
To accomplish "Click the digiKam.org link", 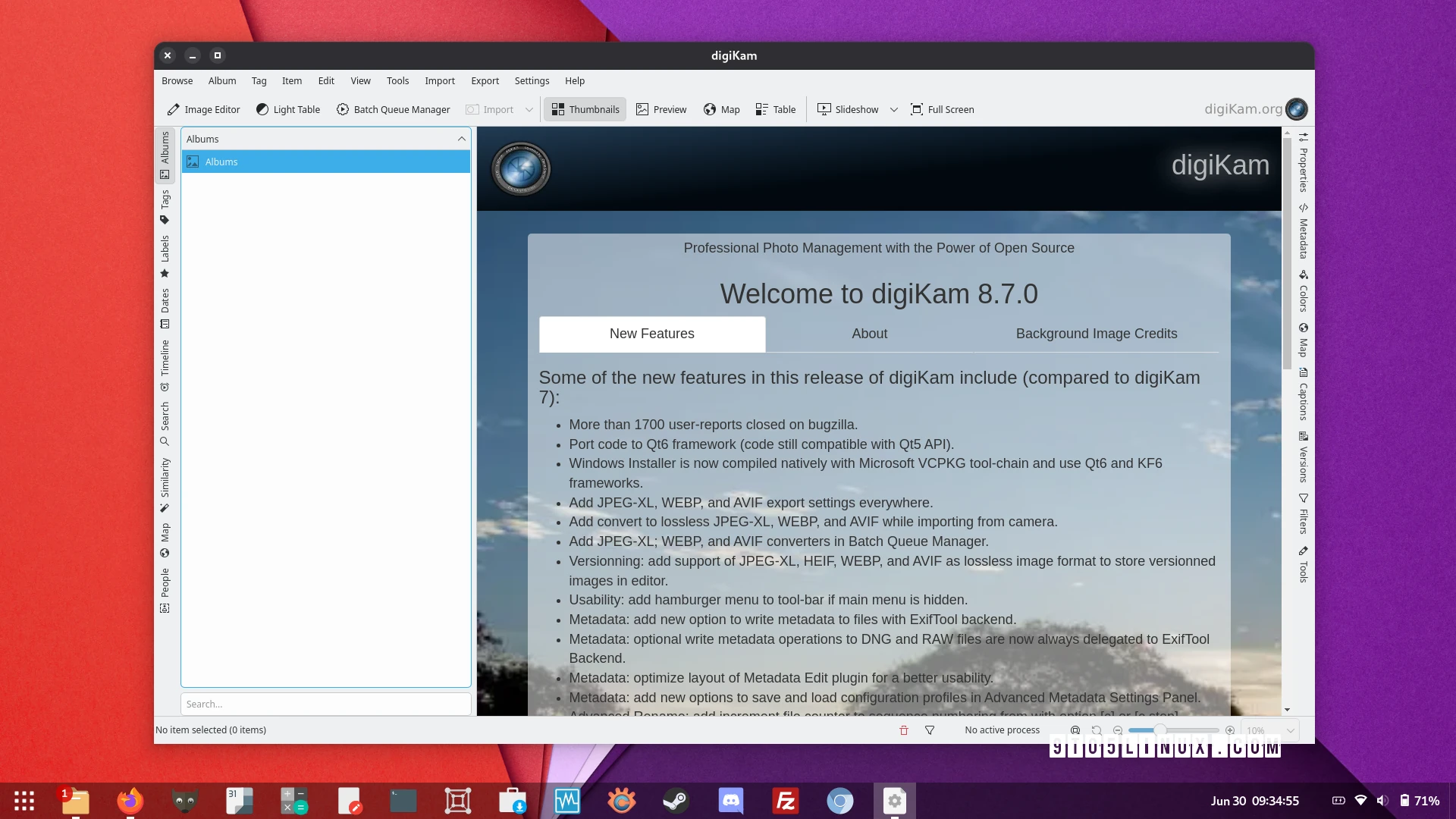I will [1243, 109].
